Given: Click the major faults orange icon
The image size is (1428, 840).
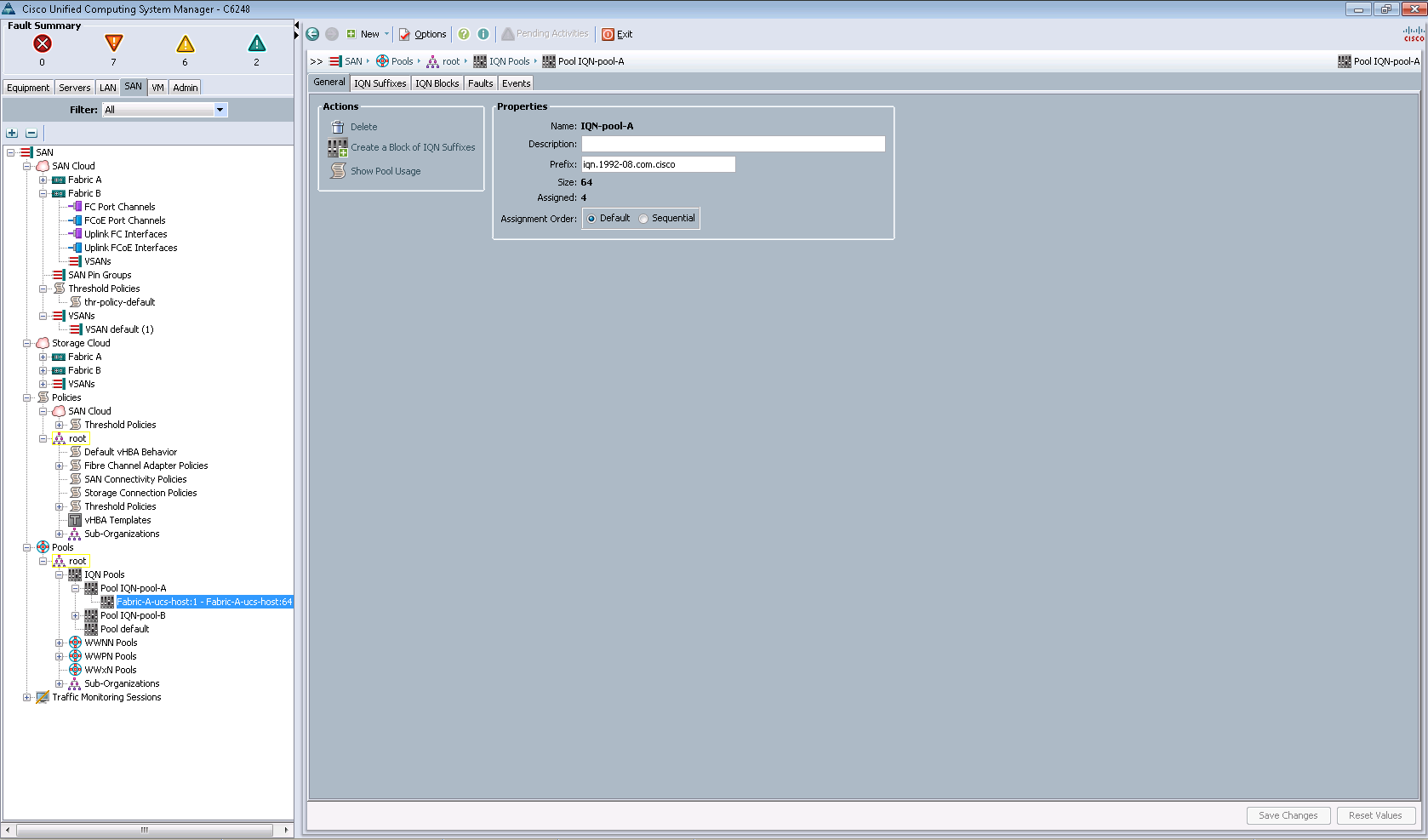Looking at the screenshot, I should [x=113, y=43].
